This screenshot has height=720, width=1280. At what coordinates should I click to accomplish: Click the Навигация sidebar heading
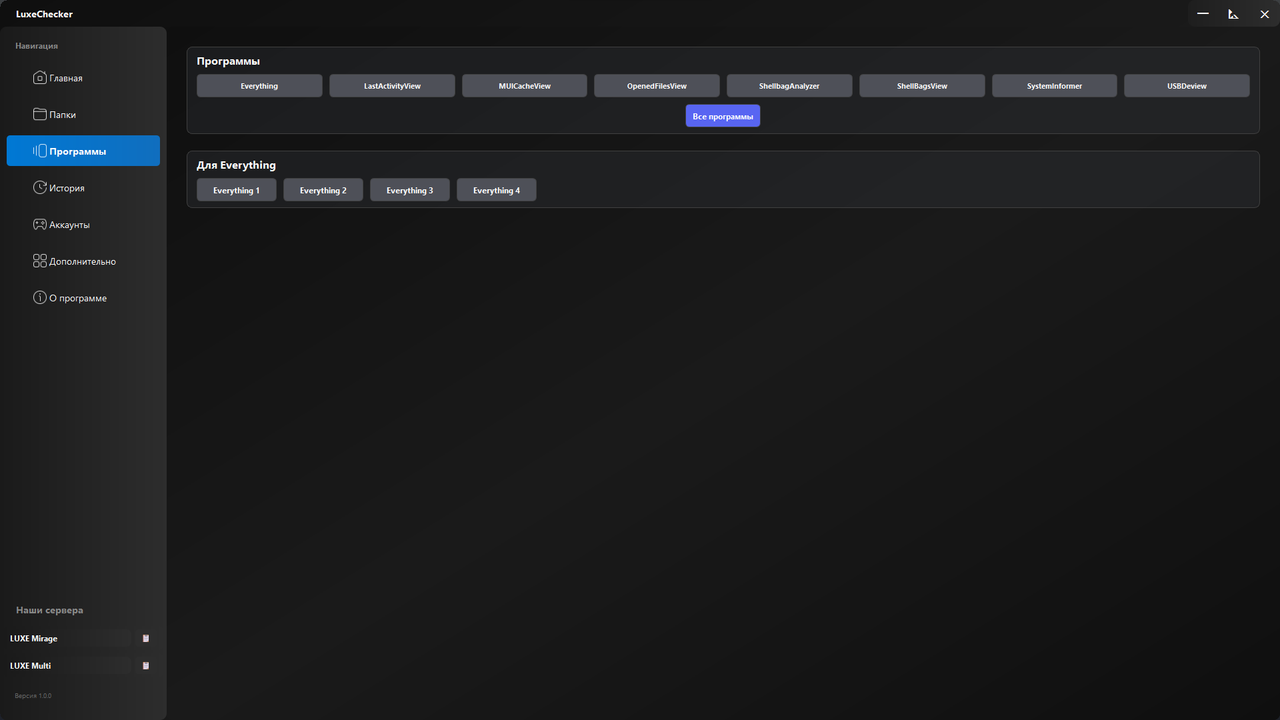(37, 46)
